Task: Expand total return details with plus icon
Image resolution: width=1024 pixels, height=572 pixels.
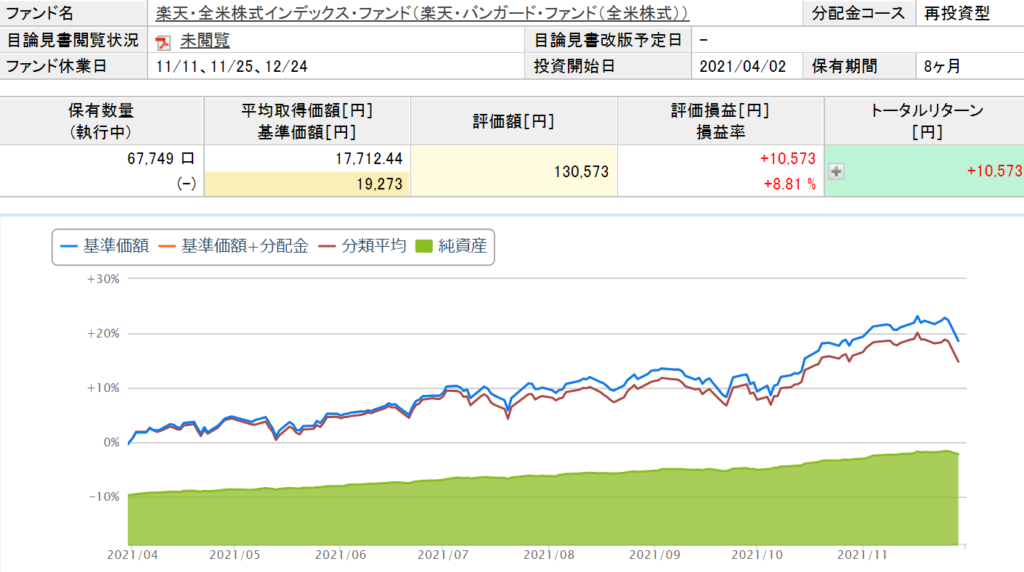Action: (x=836, y=171)
